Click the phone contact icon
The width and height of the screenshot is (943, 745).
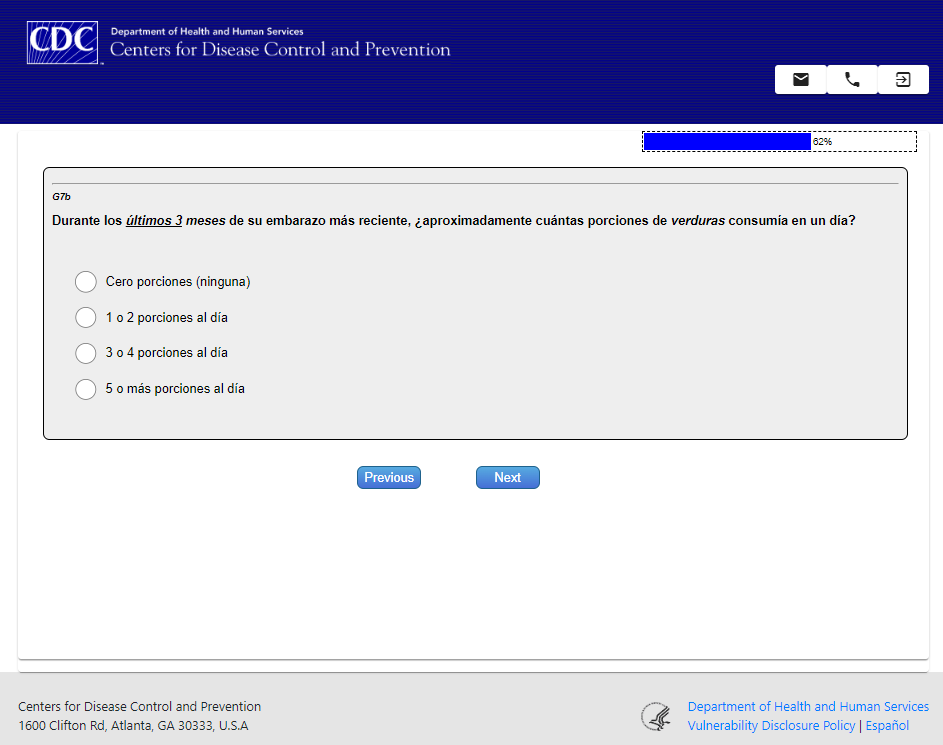(852, 79)
